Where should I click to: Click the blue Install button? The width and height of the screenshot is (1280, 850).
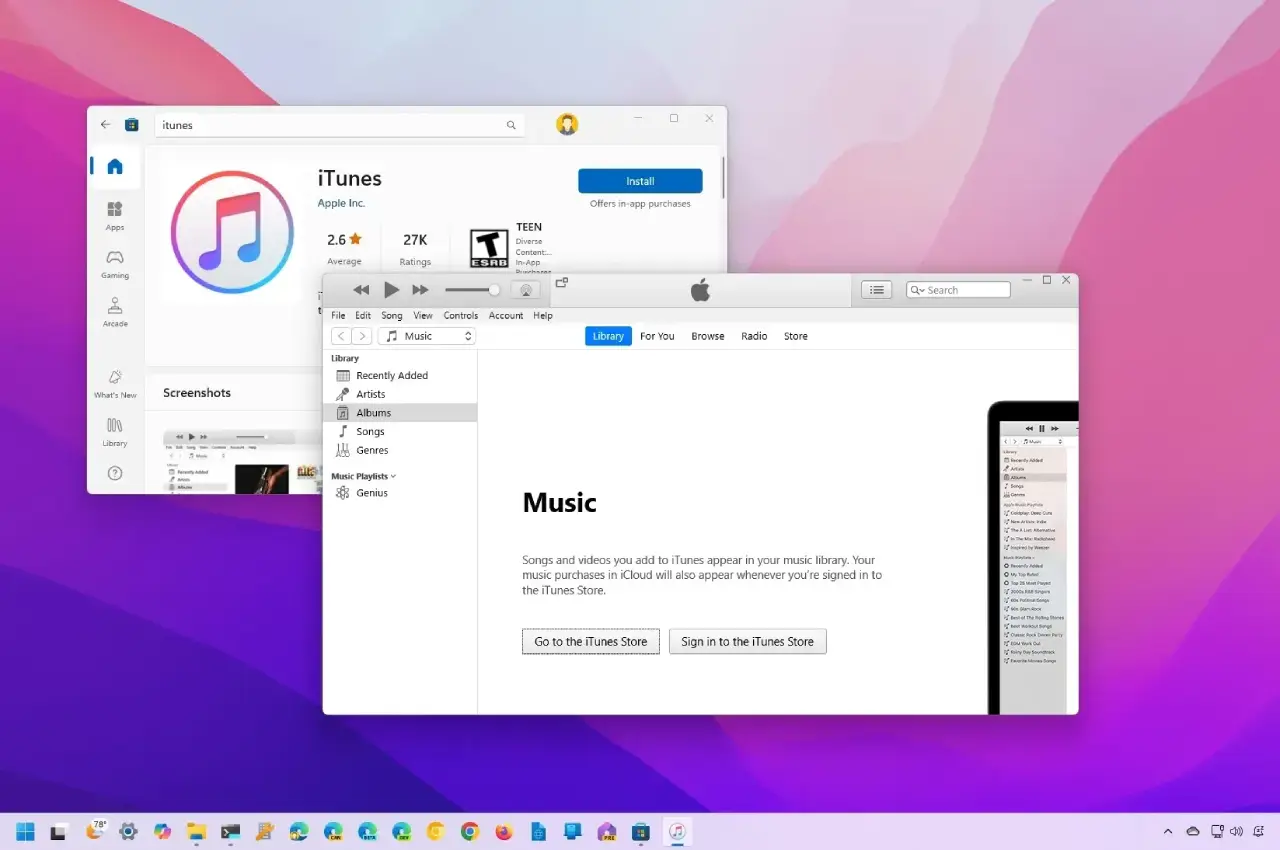(640, 181)
